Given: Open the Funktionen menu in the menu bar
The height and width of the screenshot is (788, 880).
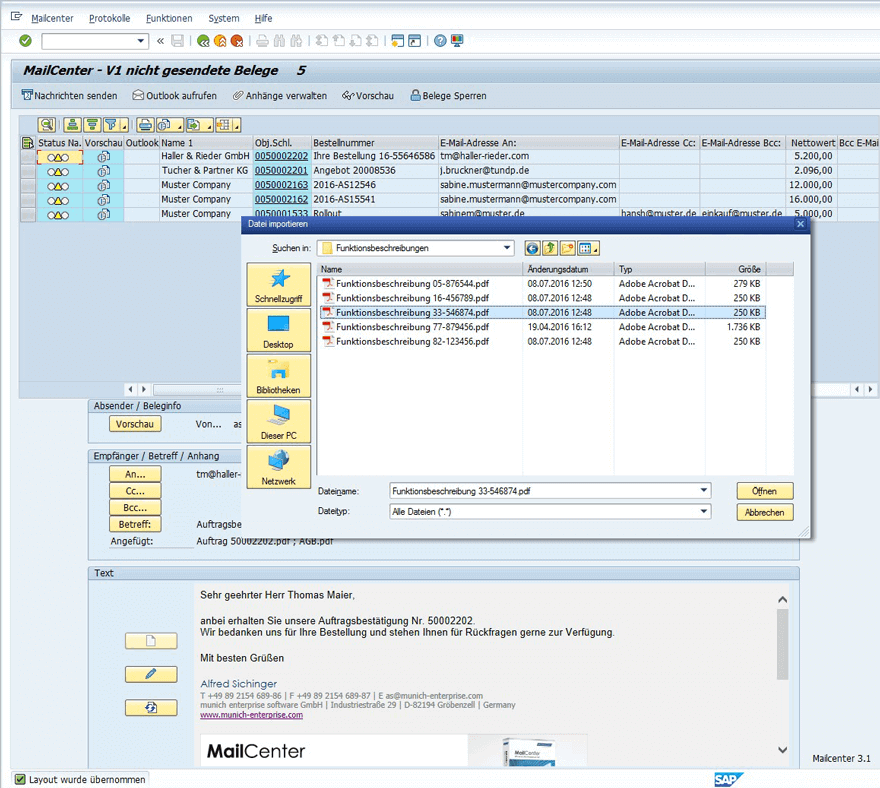Looking at the screenshot, I should (168, 18).
